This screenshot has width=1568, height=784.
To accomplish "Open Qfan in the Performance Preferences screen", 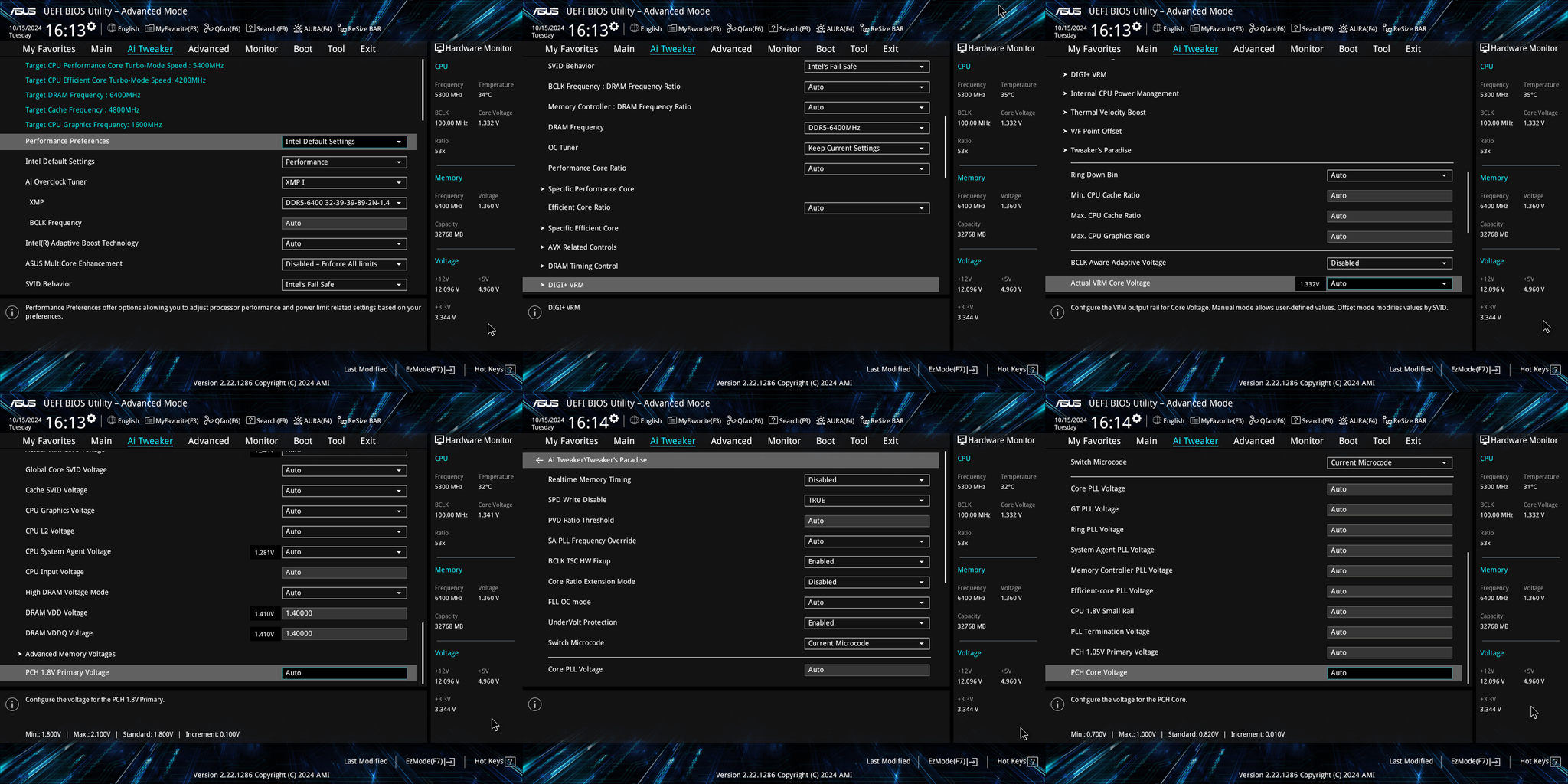I will click(222, 29).
